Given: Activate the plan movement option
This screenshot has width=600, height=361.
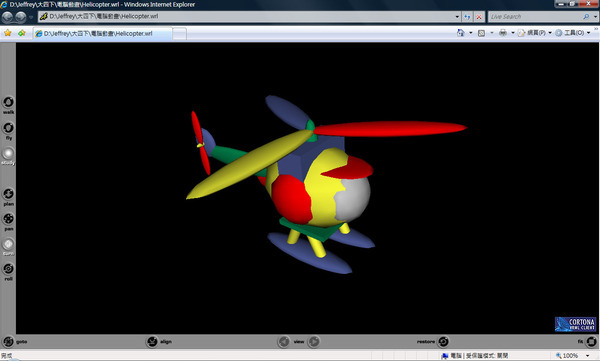Looking at the screenshot, I should pos(8,194).
